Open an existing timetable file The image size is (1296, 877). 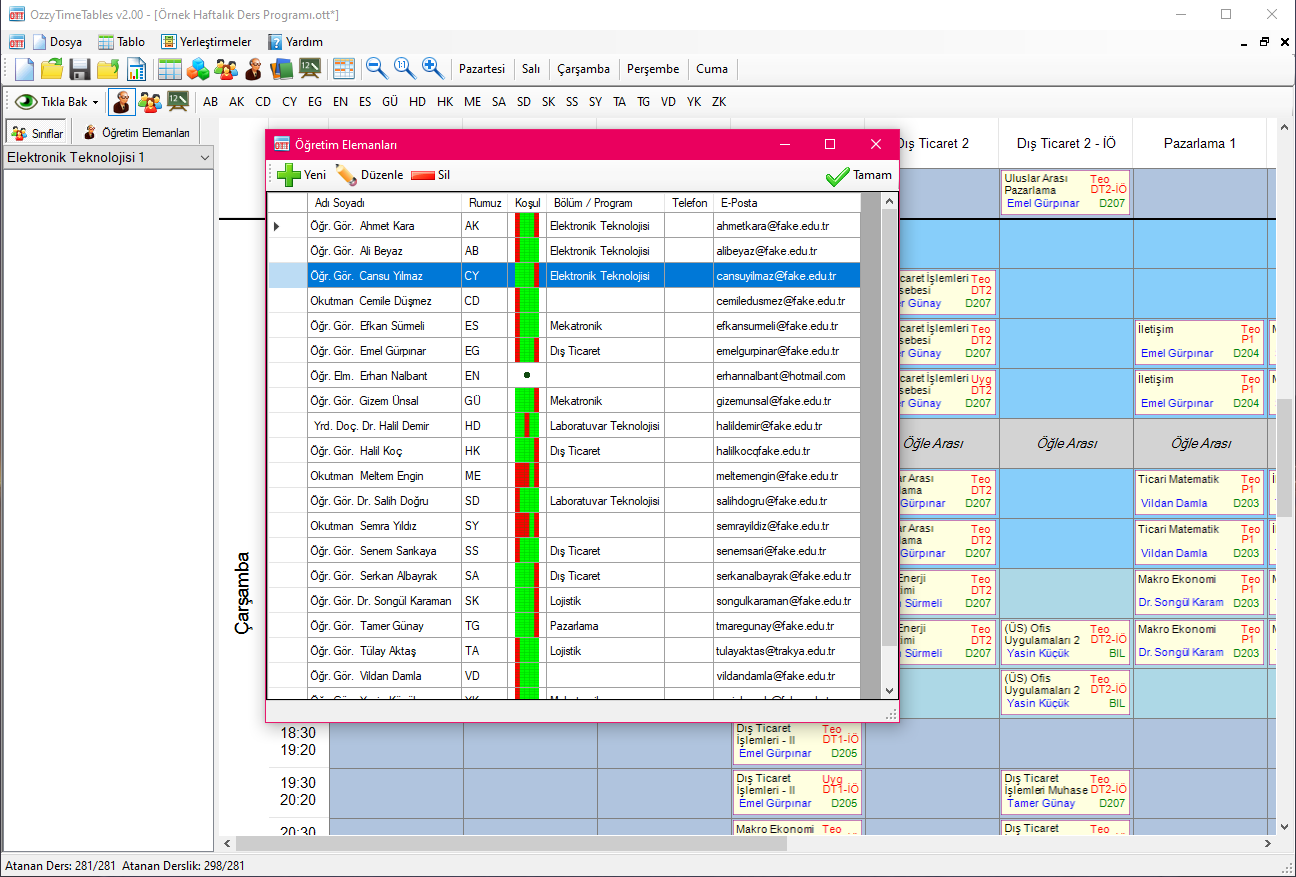(50, 68)
